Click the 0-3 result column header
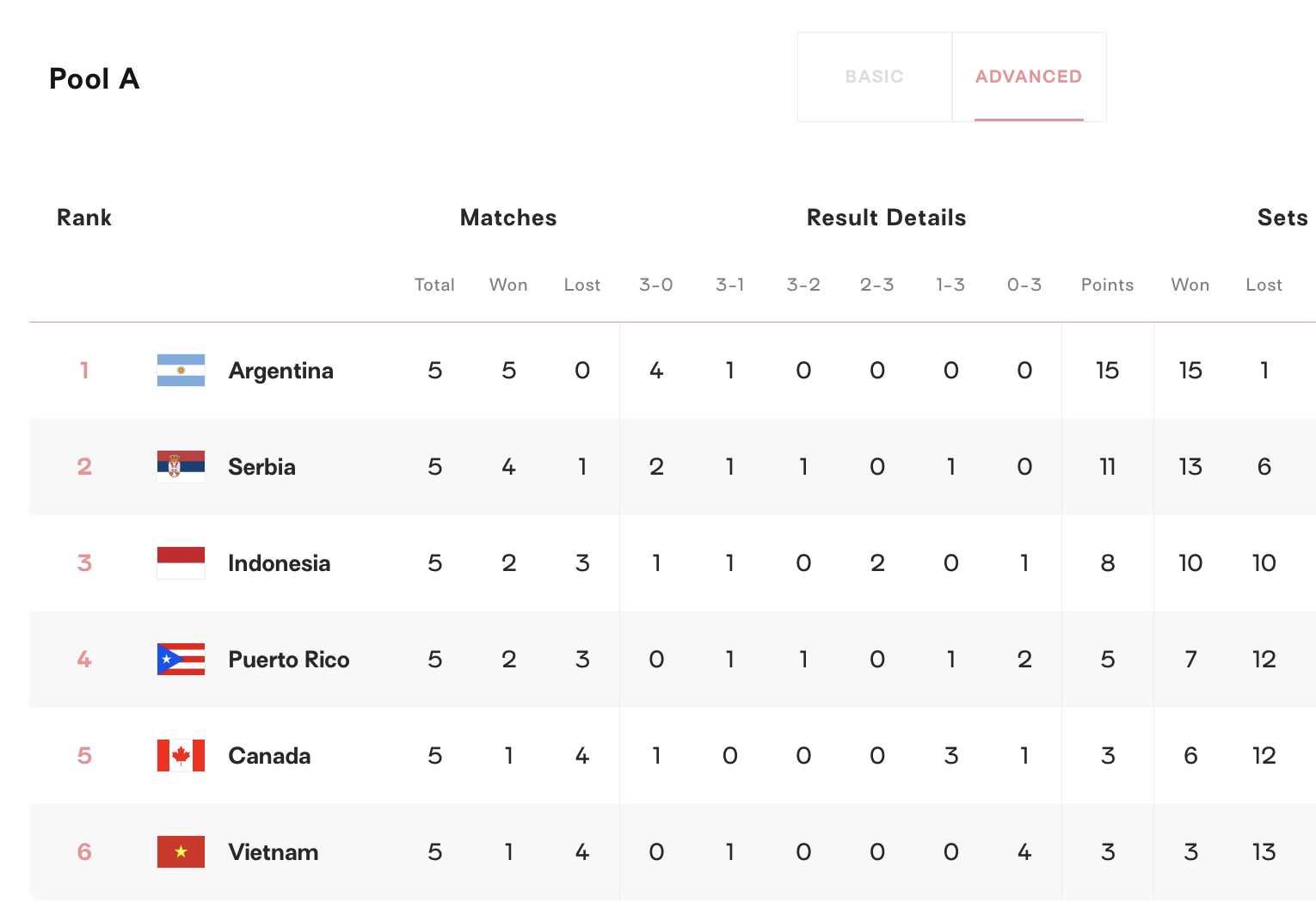This screenshot has height=903, width=1316. click(x=1024, y=285)
